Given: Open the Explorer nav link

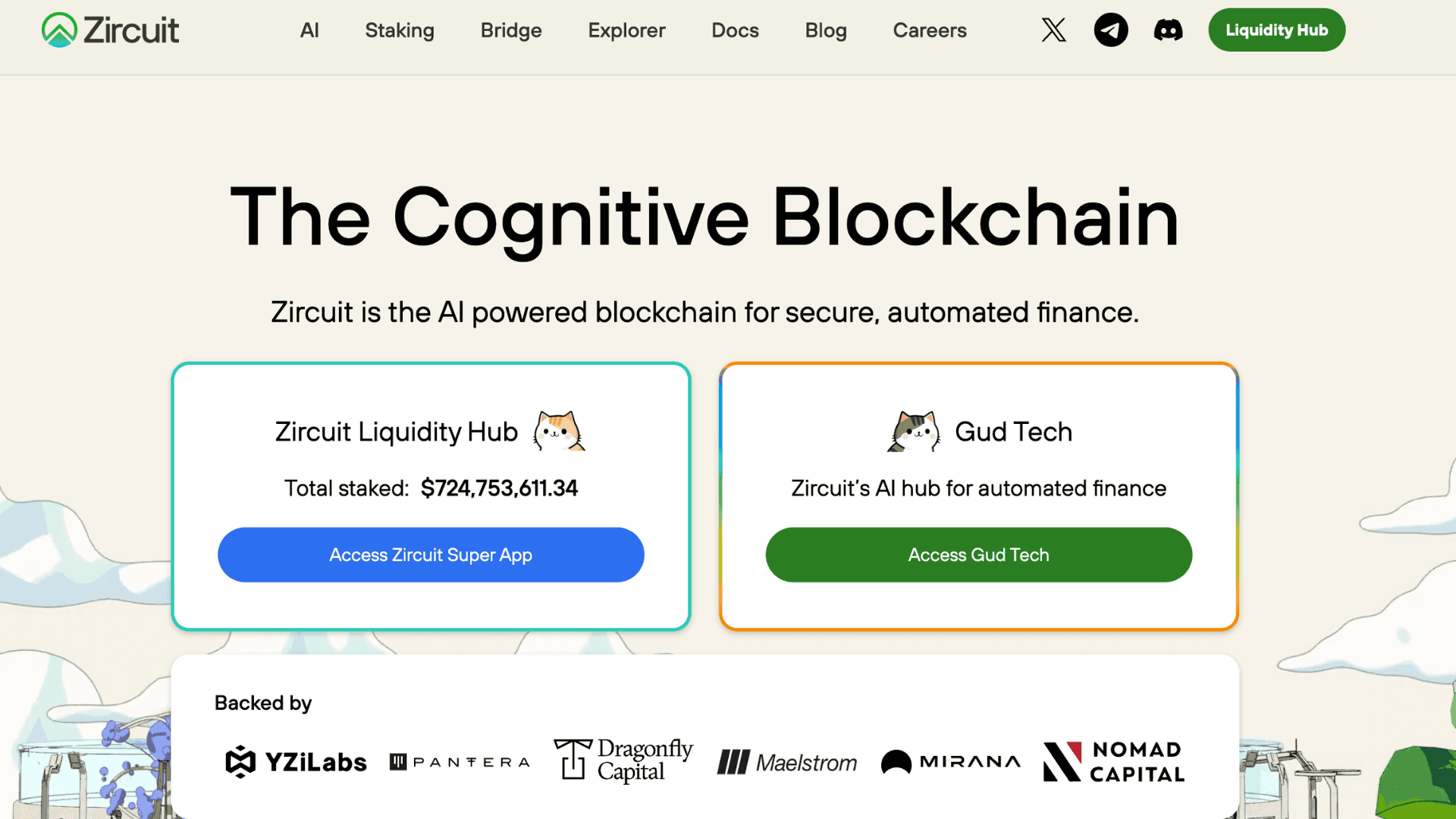Looking at the screenshot, I should (x=626, y=30).
